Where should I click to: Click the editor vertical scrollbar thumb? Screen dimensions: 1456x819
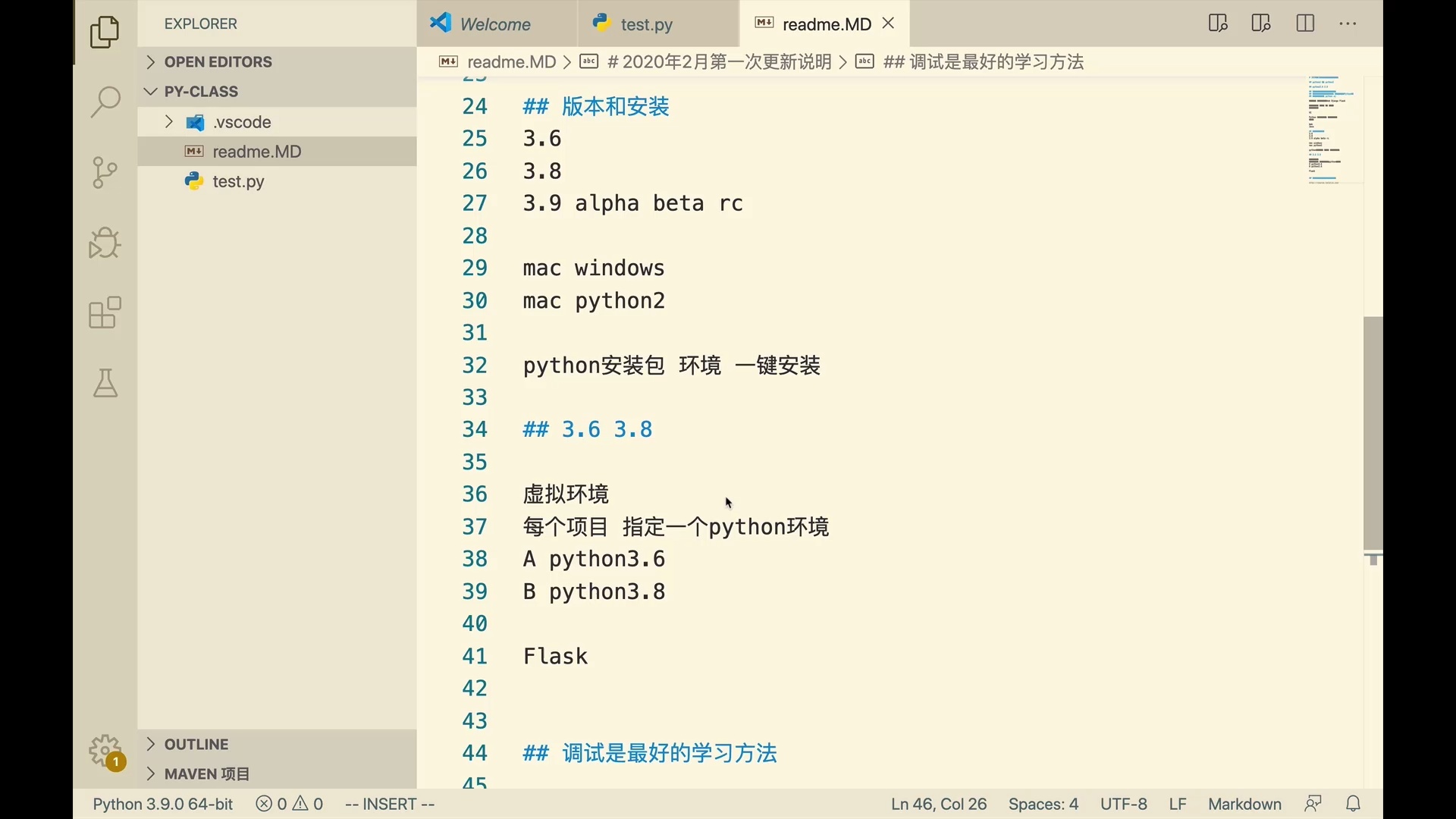pos(1373,432)
